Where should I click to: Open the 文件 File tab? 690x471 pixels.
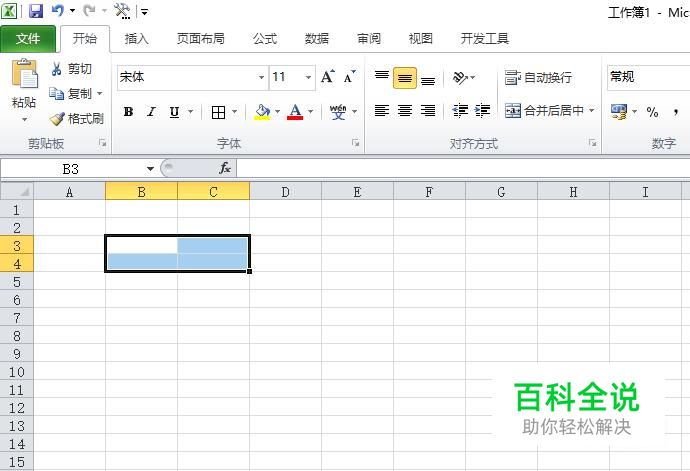point(28,39)
